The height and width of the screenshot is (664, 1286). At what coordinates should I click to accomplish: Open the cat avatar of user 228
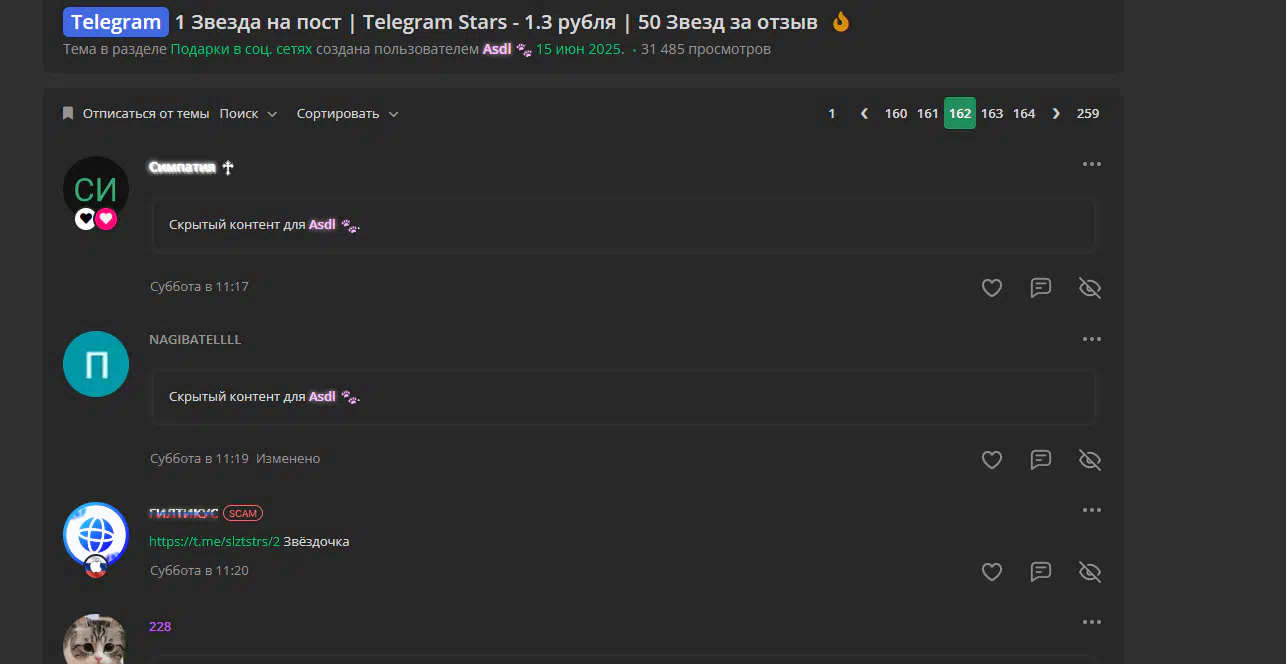point(96,640)
